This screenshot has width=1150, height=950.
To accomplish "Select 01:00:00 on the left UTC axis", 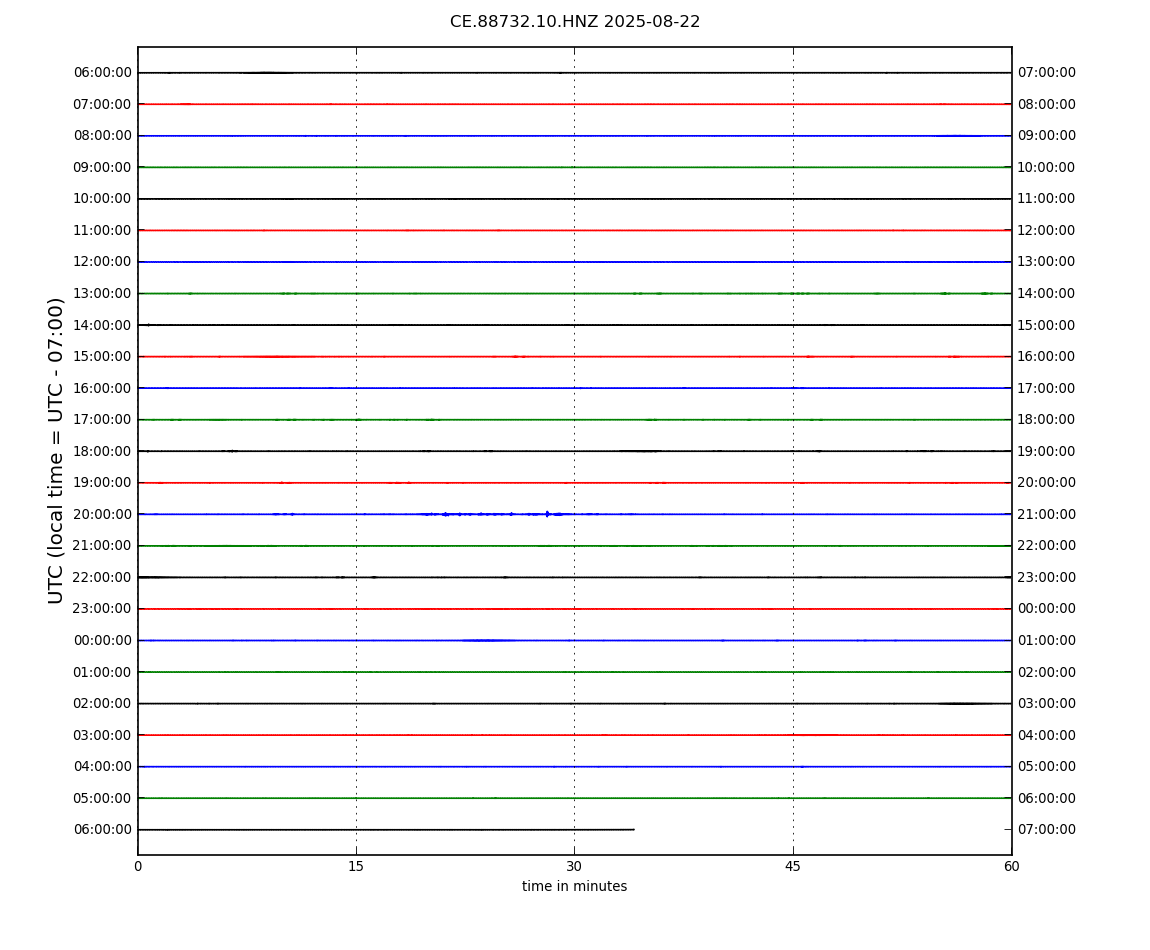I will 103,672.
